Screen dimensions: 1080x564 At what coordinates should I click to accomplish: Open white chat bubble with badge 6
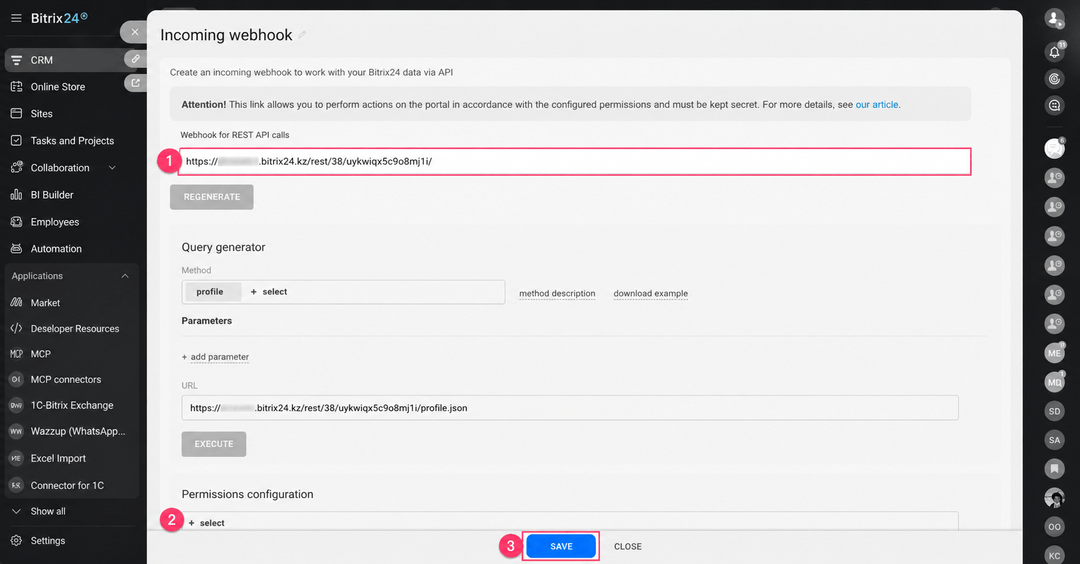pyautogui.click(x=1054, y=148)
